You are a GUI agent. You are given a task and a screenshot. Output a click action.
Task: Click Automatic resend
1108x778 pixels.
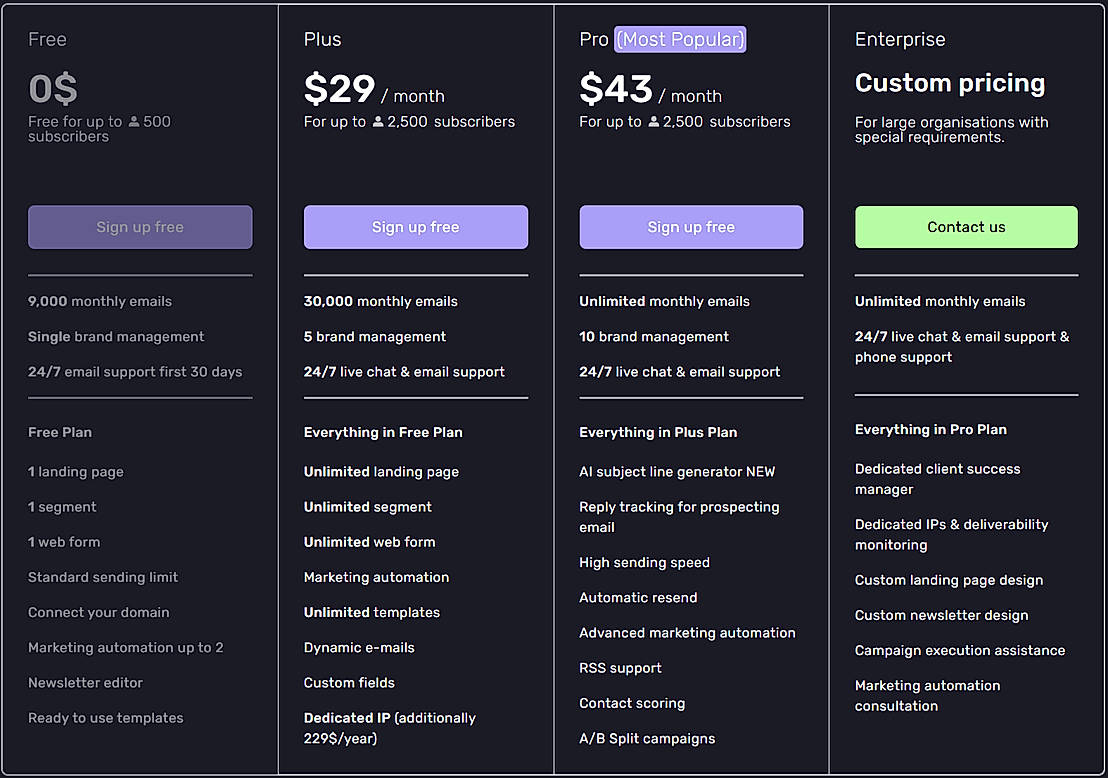coord(638,598)
